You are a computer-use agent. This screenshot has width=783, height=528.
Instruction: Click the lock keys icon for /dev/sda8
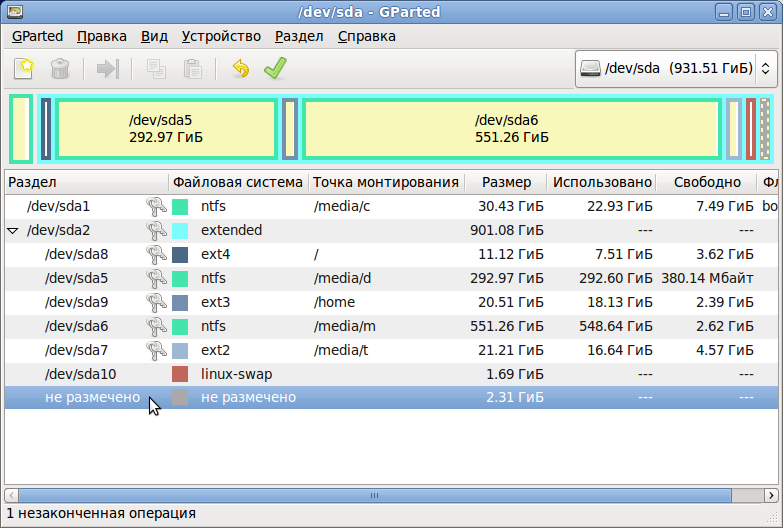[x=156, y=254]
